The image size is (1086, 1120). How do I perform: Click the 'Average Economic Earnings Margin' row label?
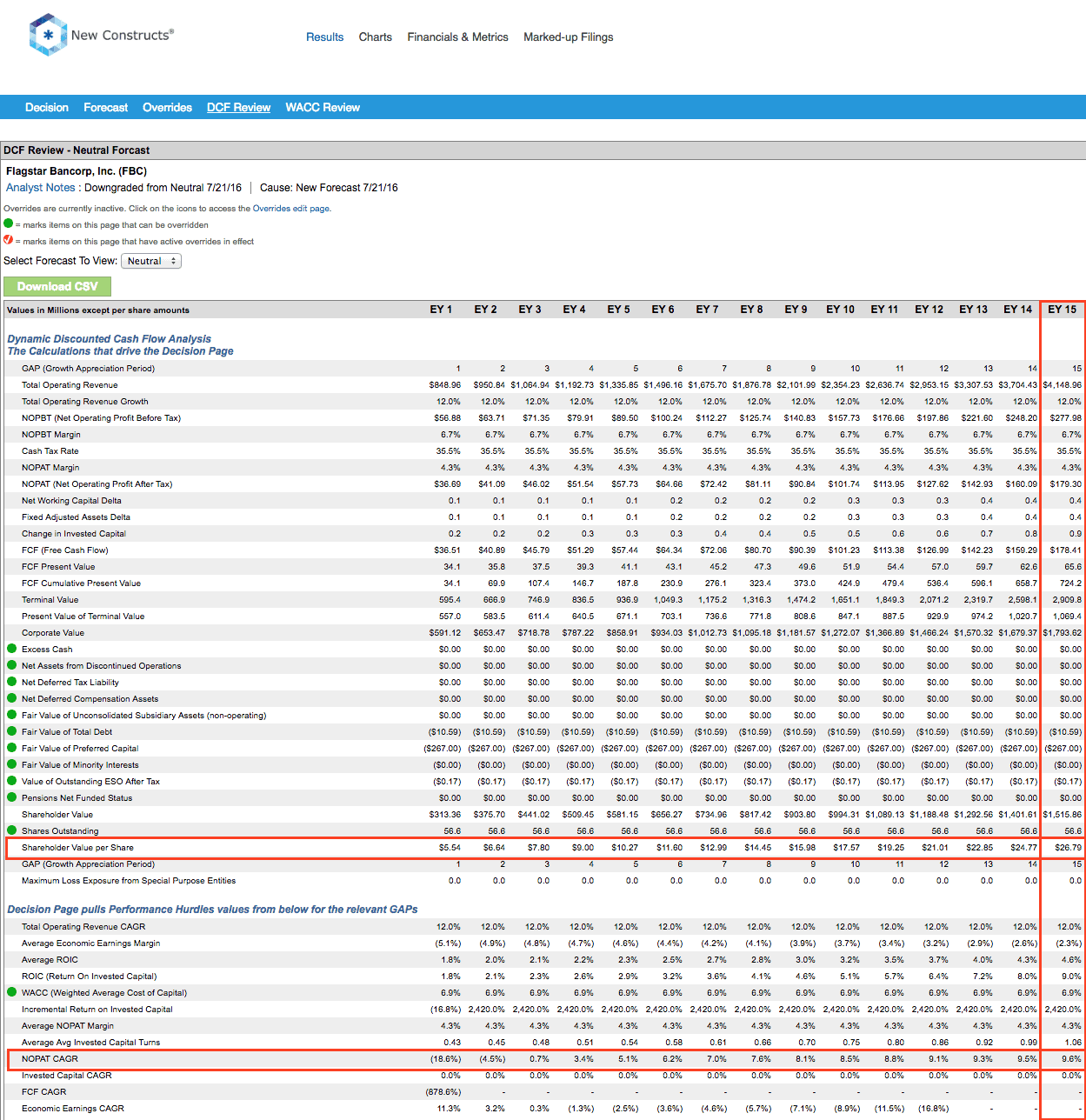(x=91, y=943)
